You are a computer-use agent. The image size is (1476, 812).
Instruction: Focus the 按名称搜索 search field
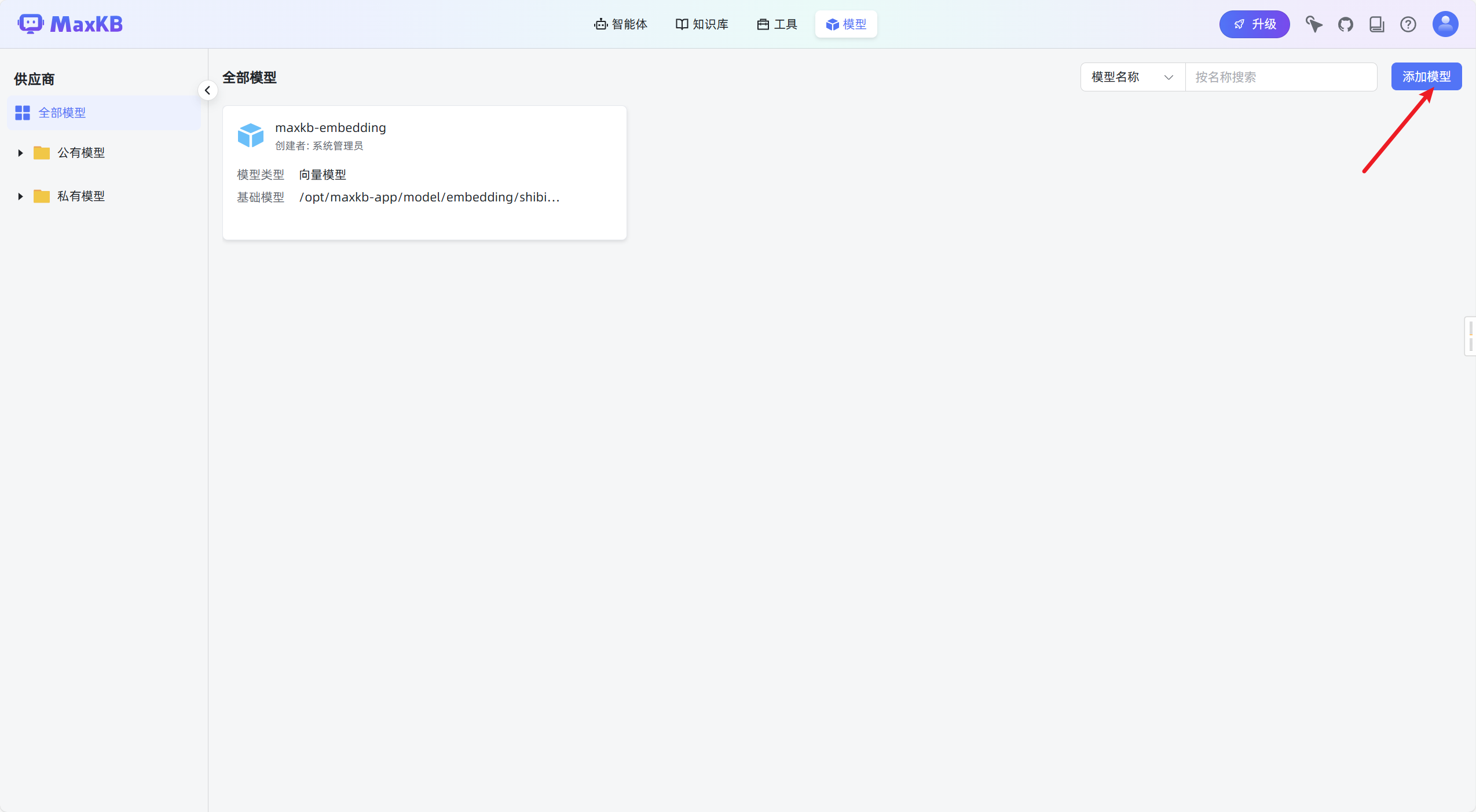pos(1281,77)
